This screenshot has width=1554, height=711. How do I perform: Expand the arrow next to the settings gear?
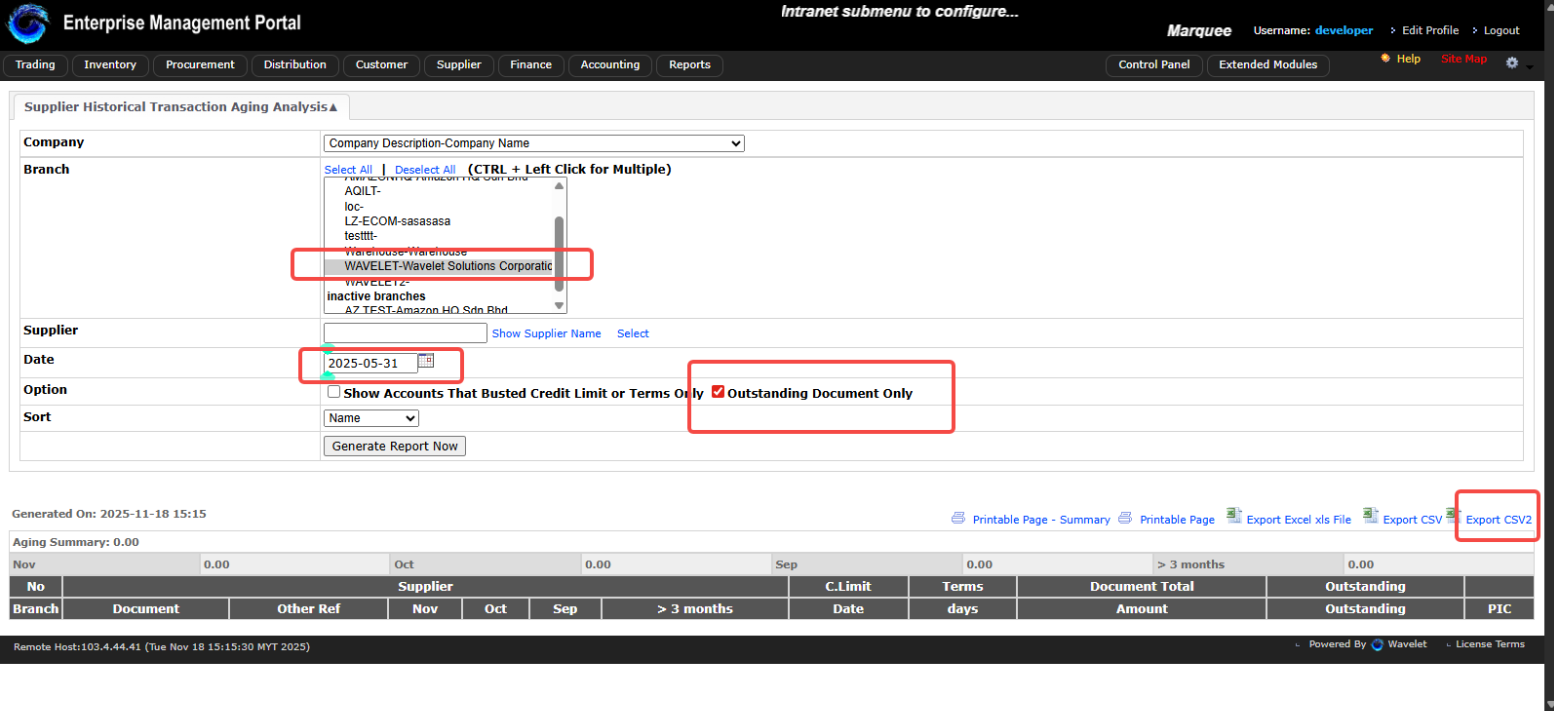pos(1528,65)
